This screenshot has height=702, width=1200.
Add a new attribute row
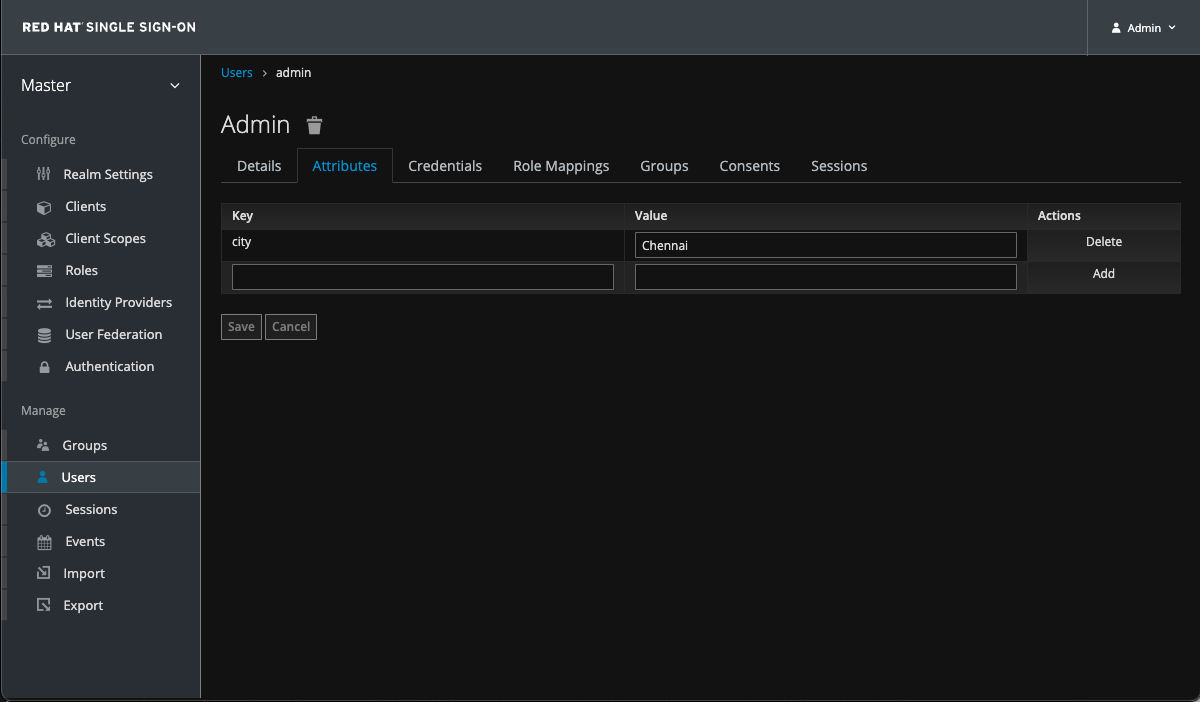1103,273
